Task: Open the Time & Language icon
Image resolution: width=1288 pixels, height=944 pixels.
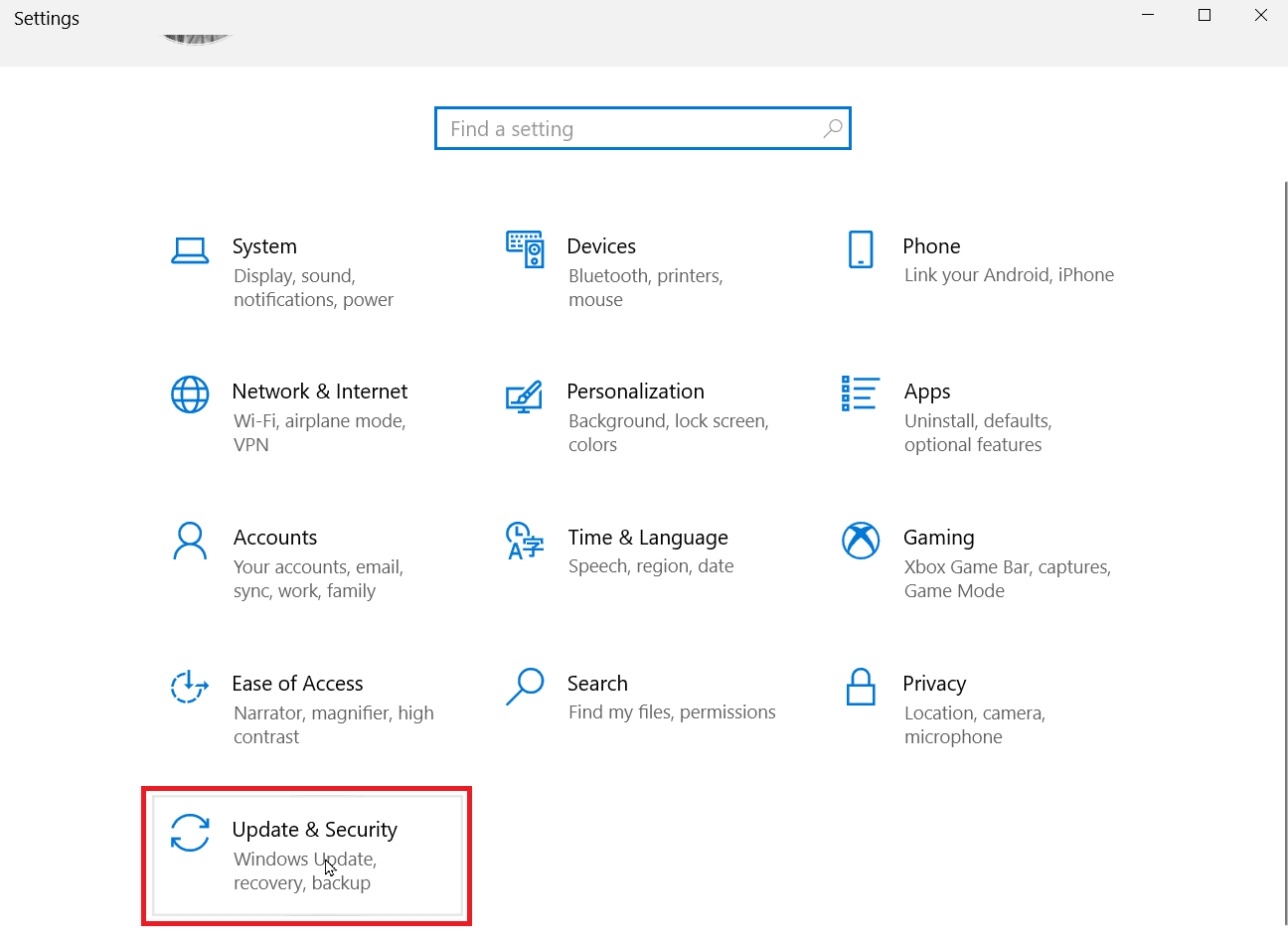Action: (x=525, y=541)
